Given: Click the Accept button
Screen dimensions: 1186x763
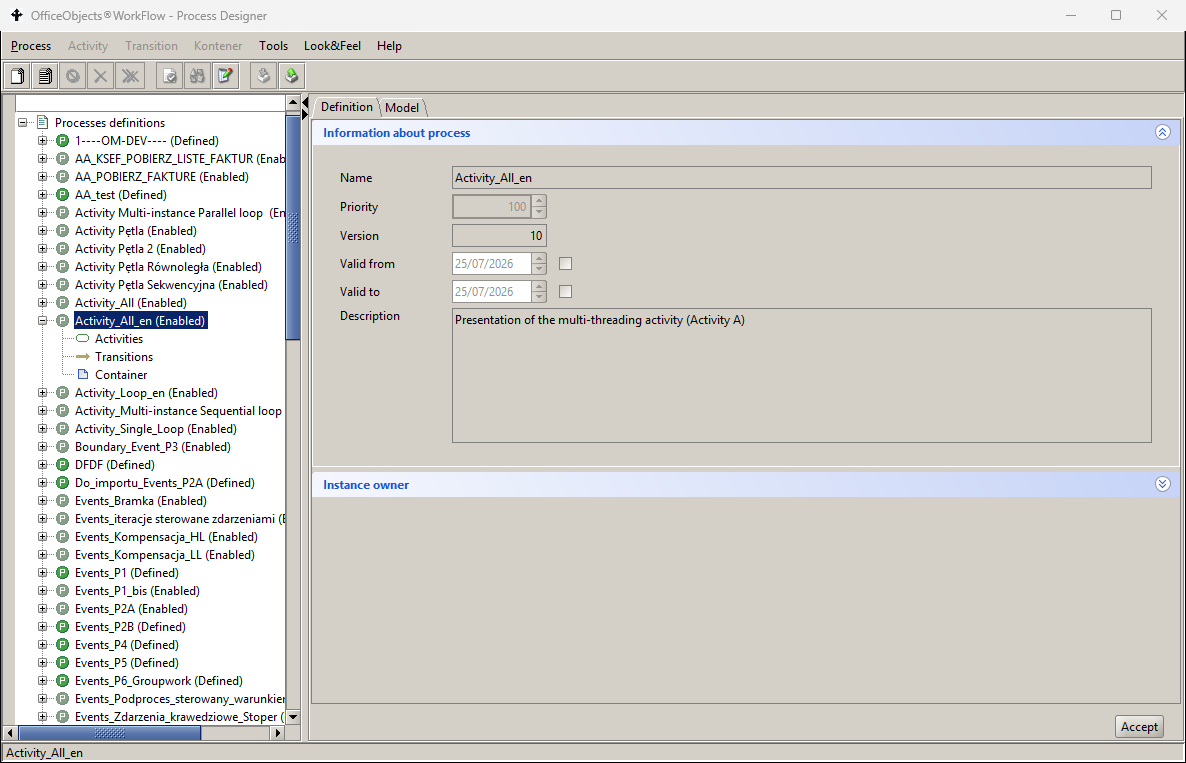Looking at the screenshot, I should pyautogui.click(x=1139, y=726).
